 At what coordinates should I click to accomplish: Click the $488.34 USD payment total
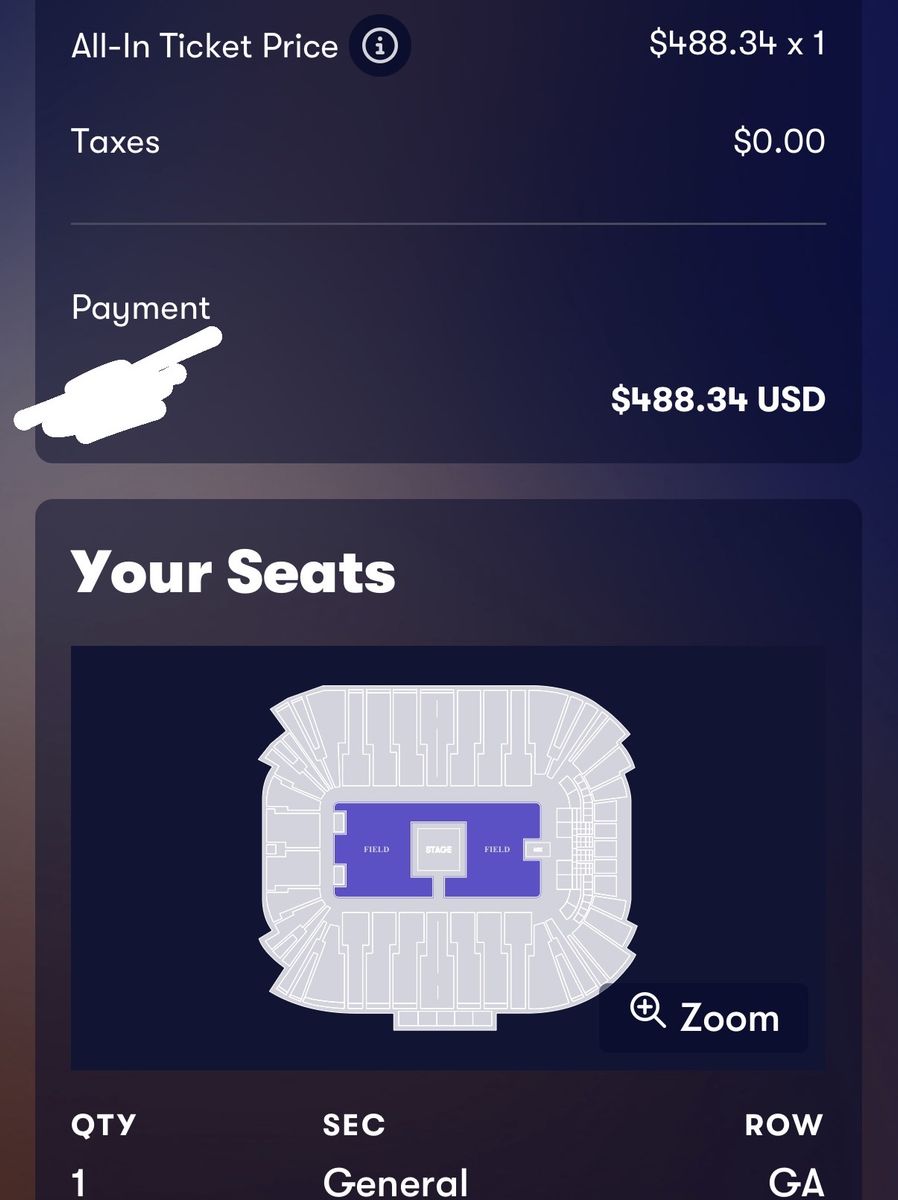click(x=718, y=400)
